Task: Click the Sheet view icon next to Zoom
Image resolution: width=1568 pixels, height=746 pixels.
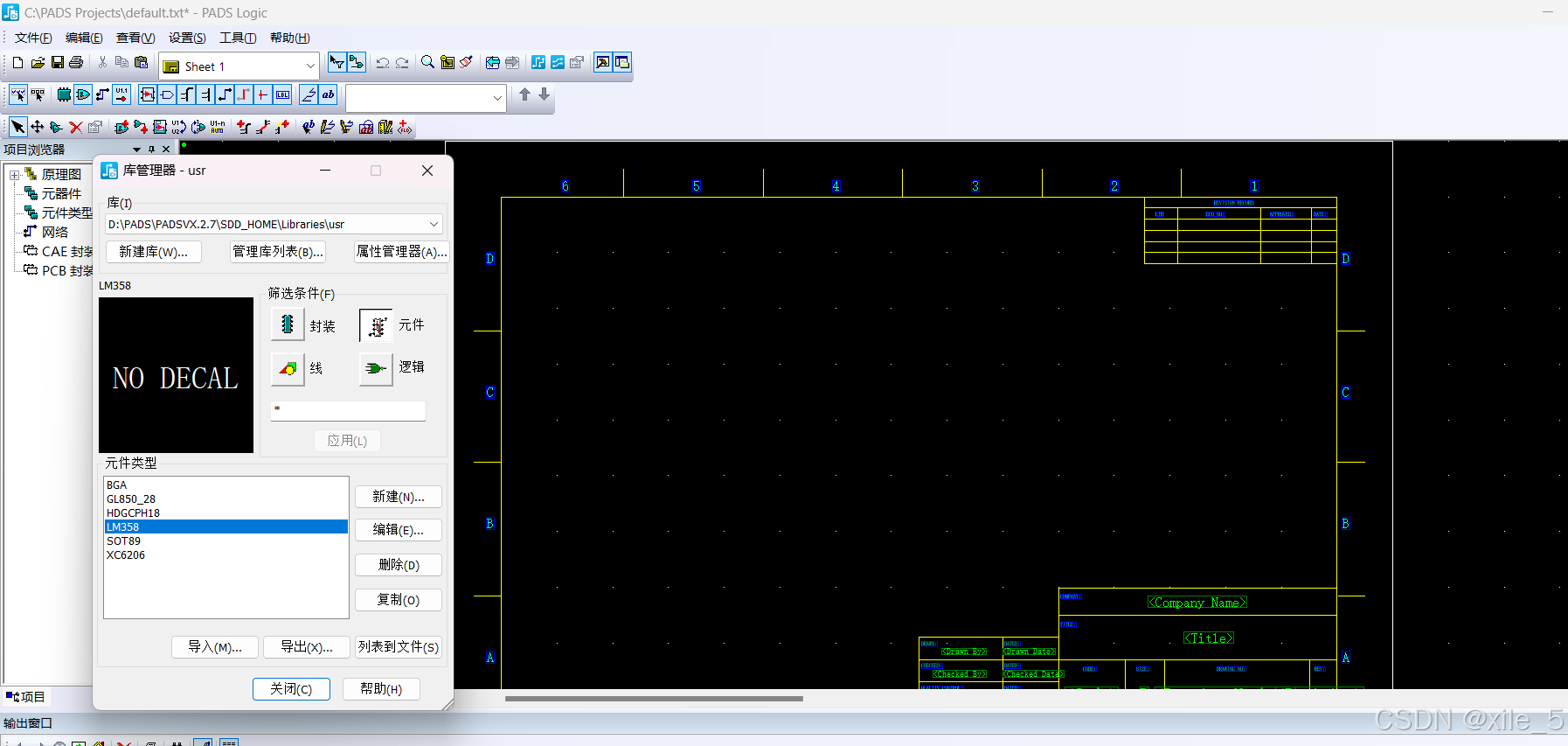Action: coord(448,63)
